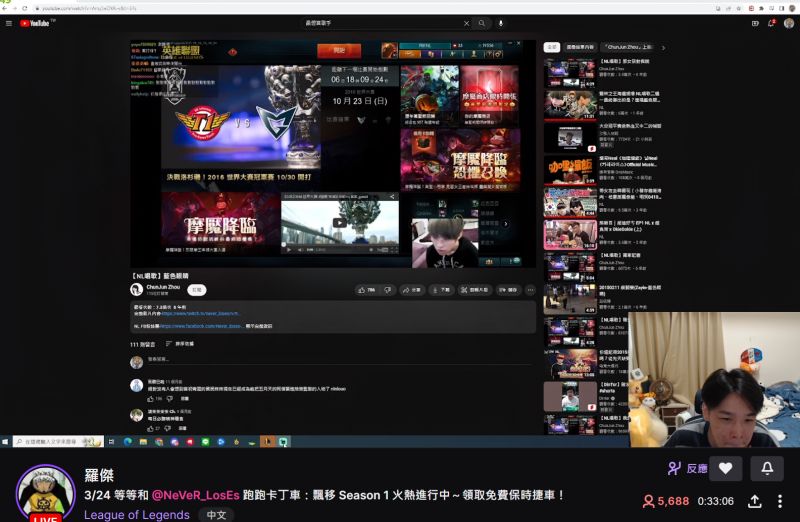Open the 反應 reactions button
Screen dimensions: 800x522
687,468
